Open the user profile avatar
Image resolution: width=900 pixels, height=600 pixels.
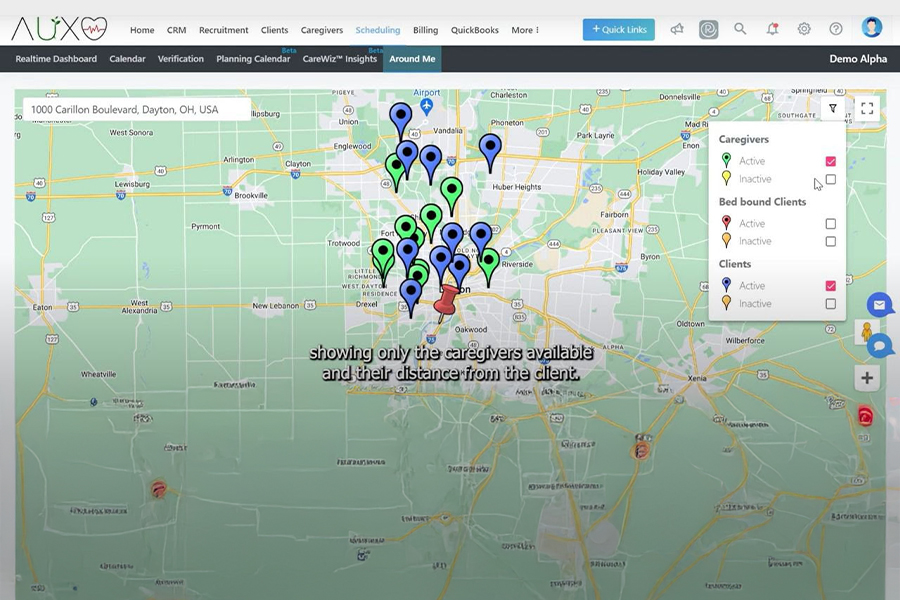pyautogui.click(x=872, y=28)
